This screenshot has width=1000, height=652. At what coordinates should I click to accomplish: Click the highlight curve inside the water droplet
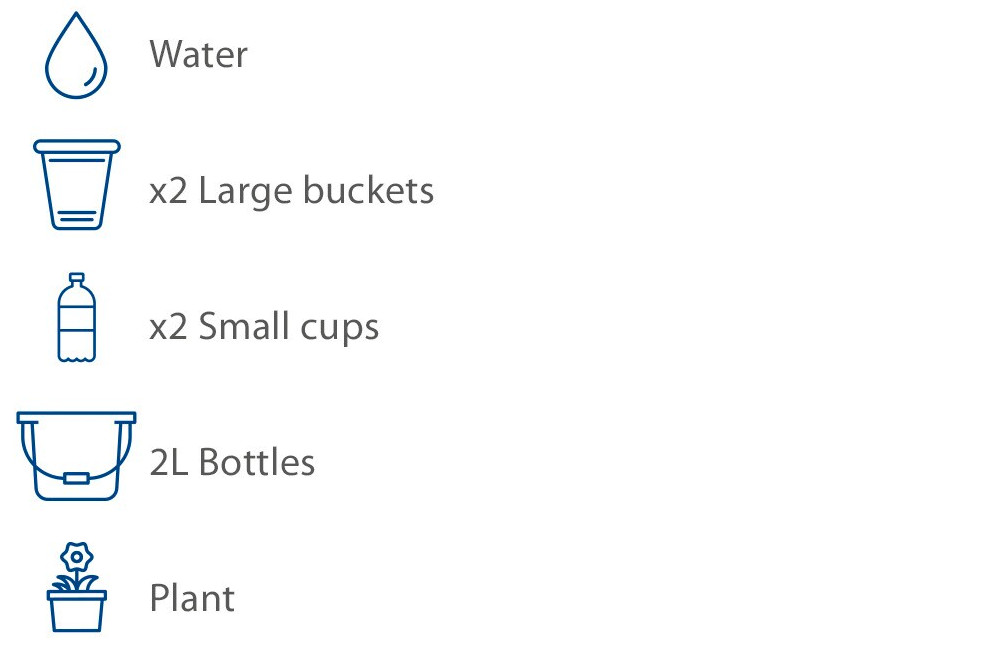(91, 77)
